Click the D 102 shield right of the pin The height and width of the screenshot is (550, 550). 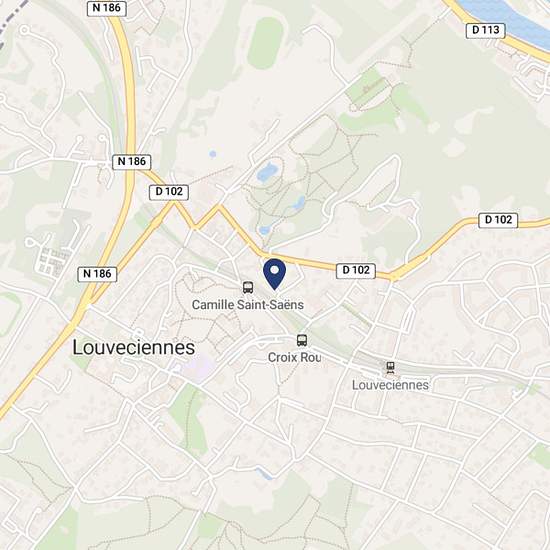coord(356,271)
